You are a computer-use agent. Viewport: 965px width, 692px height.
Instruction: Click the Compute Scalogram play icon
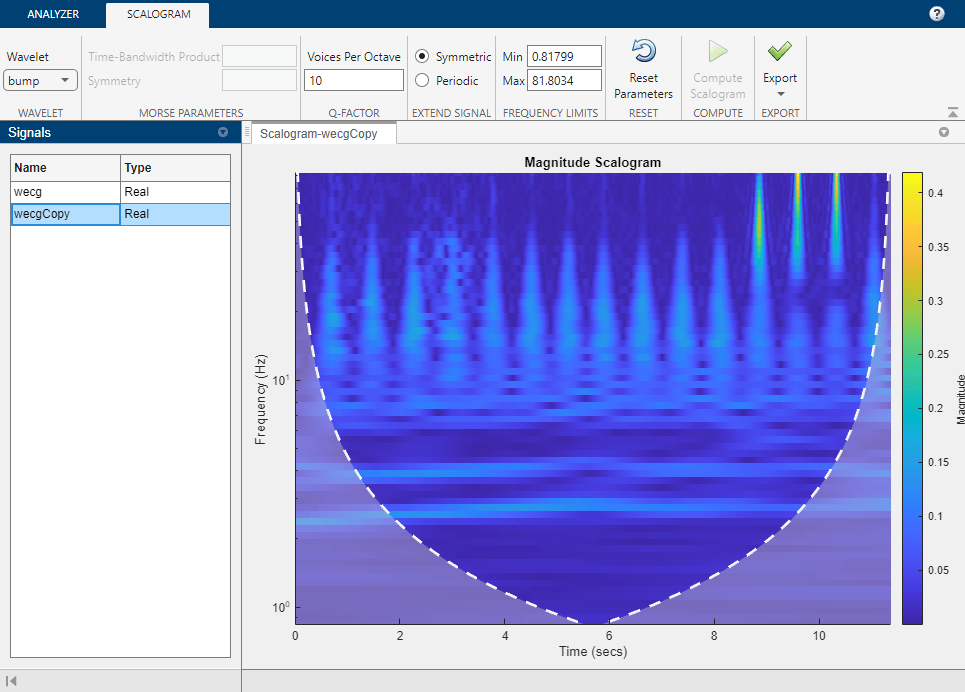point(717,51)
